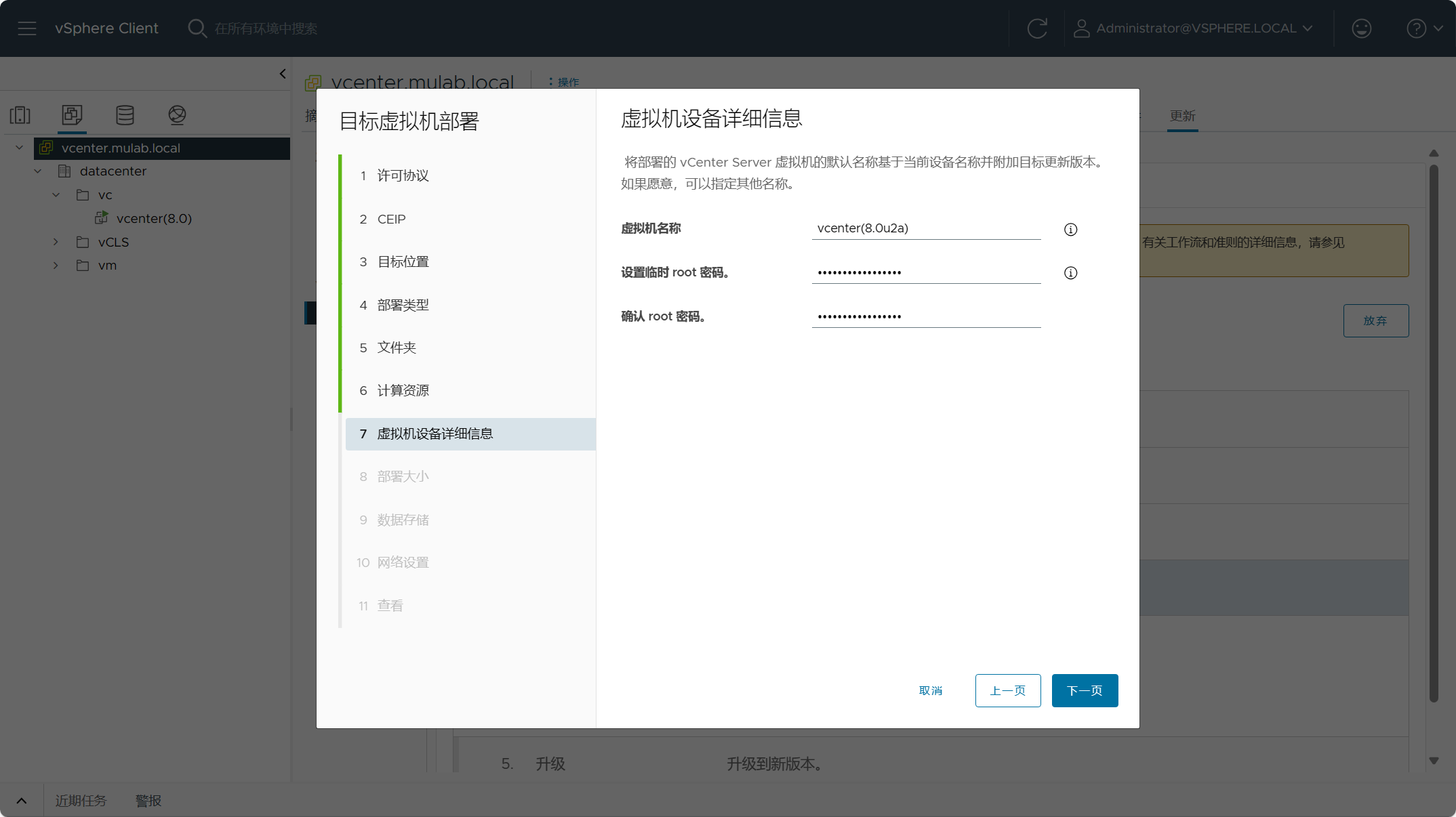Switch to VMs and Templates inventory view
The image size is (1456, 817).
(x=72, y=115)
